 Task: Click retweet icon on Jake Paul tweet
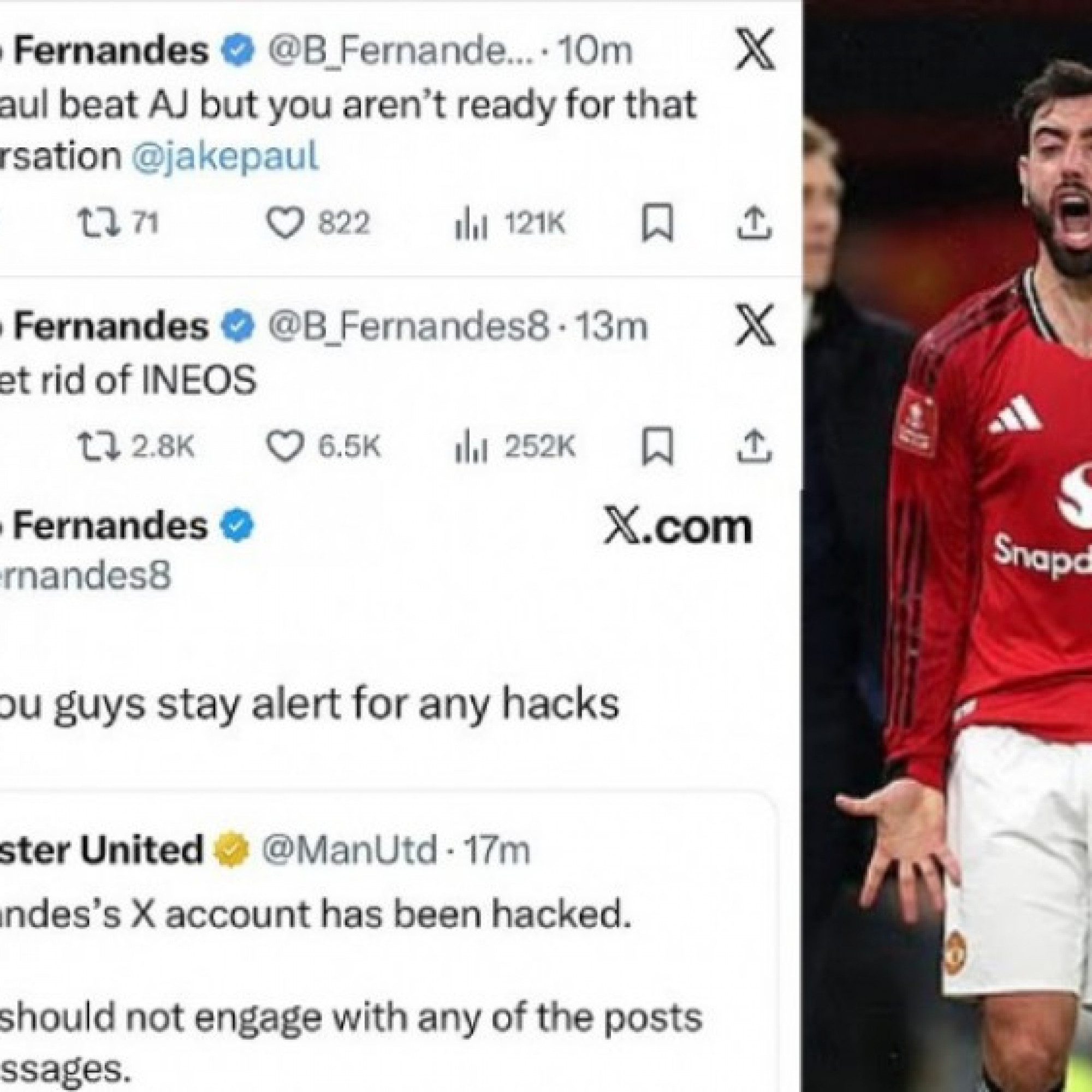click(x=98, y=223)
